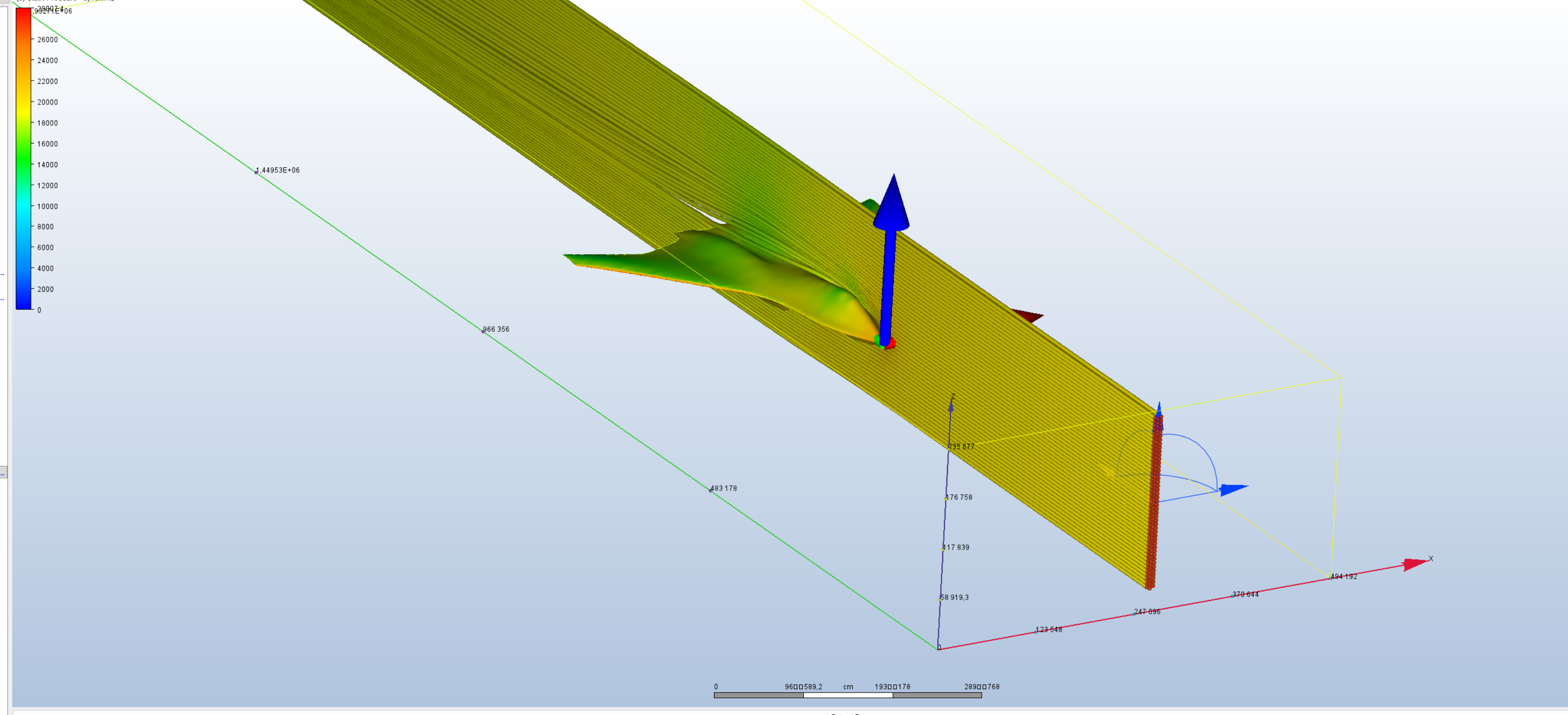Click the centimeter scale bar
This screenshot has height=715, width=1568.
pos(847,695)
